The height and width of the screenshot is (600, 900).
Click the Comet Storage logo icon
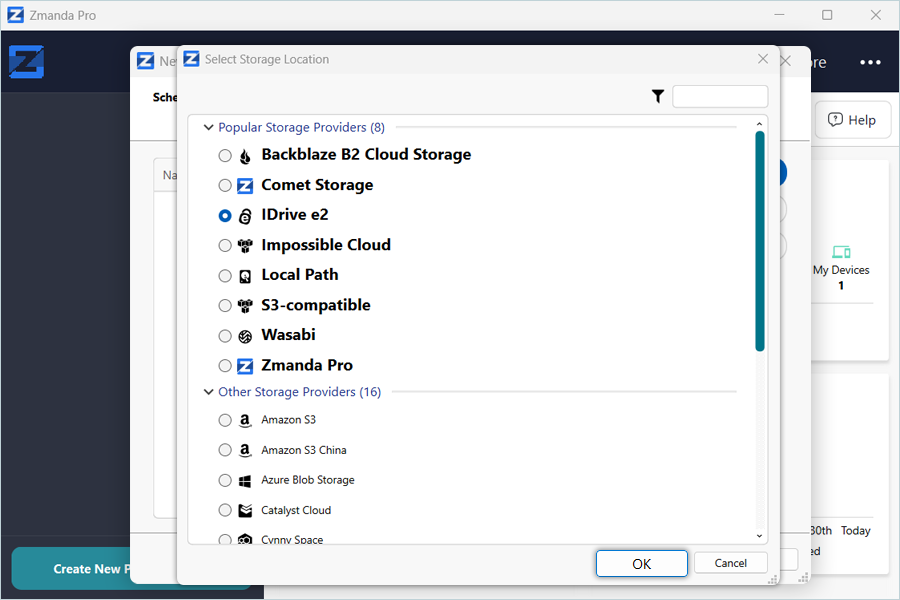[245, 186]
